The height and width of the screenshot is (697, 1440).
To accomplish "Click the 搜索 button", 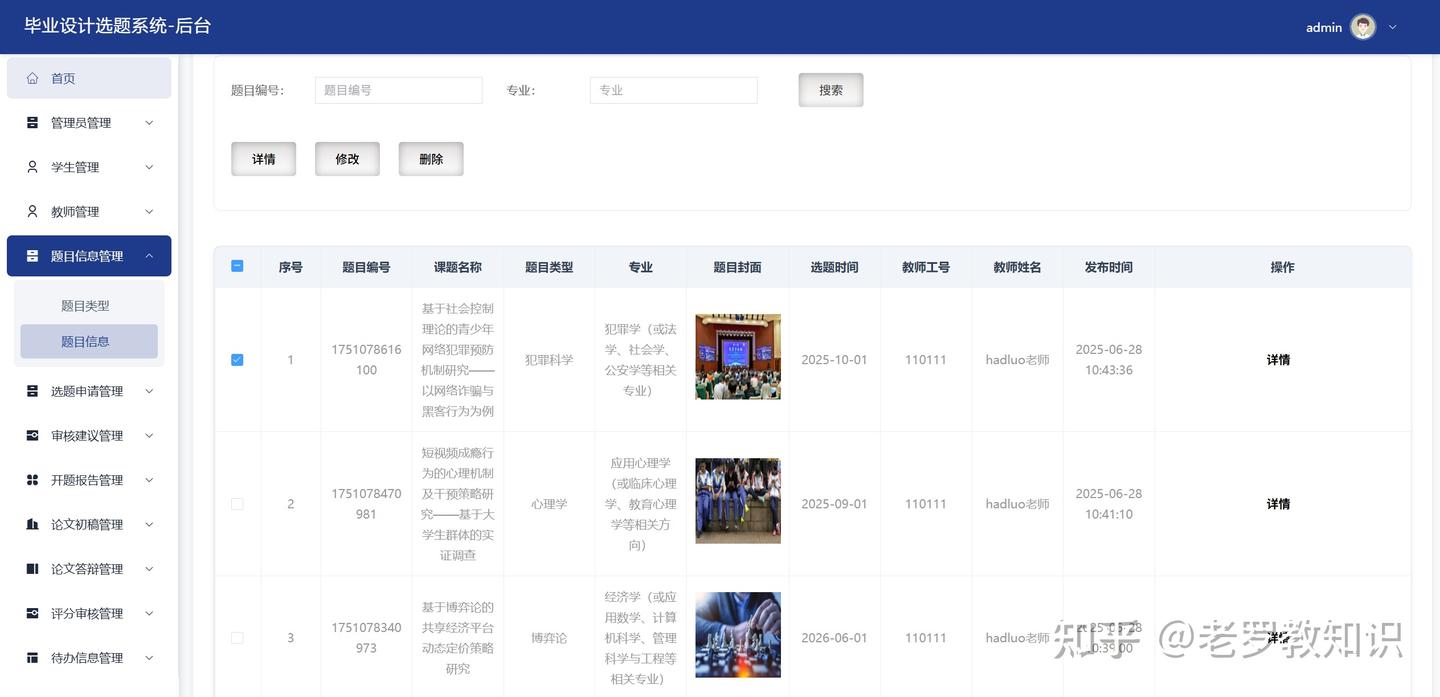I will 831,90.
